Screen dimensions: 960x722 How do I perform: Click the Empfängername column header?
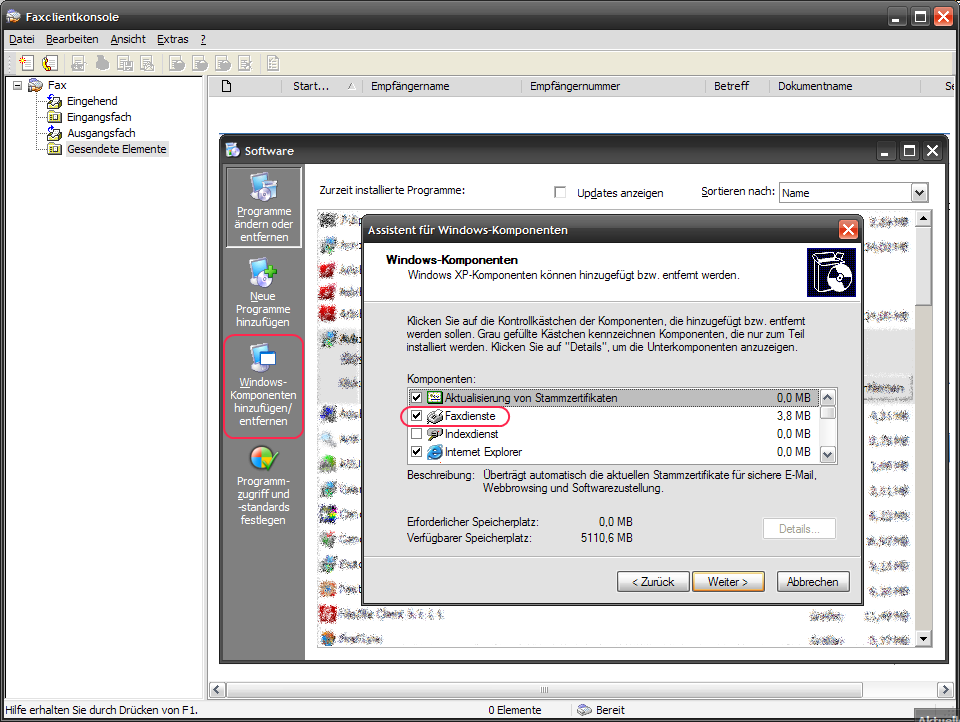point(441,86)
